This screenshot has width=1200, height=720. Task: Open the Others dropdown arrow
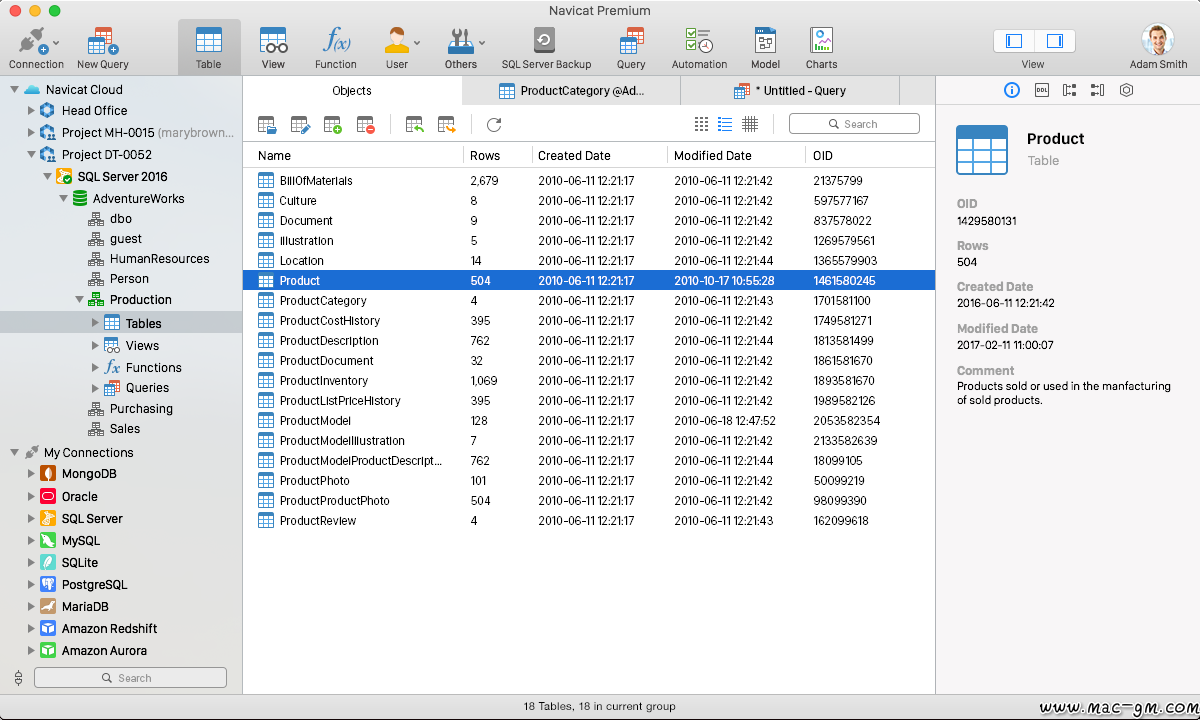coord(482,43)
